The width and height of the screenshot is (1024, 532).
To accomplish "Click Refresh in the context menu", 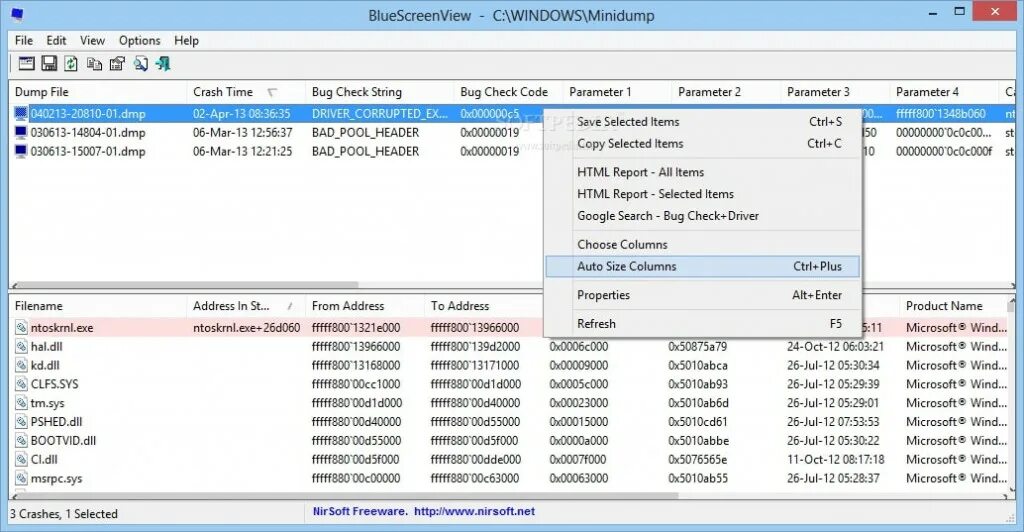I will (703, 324).
